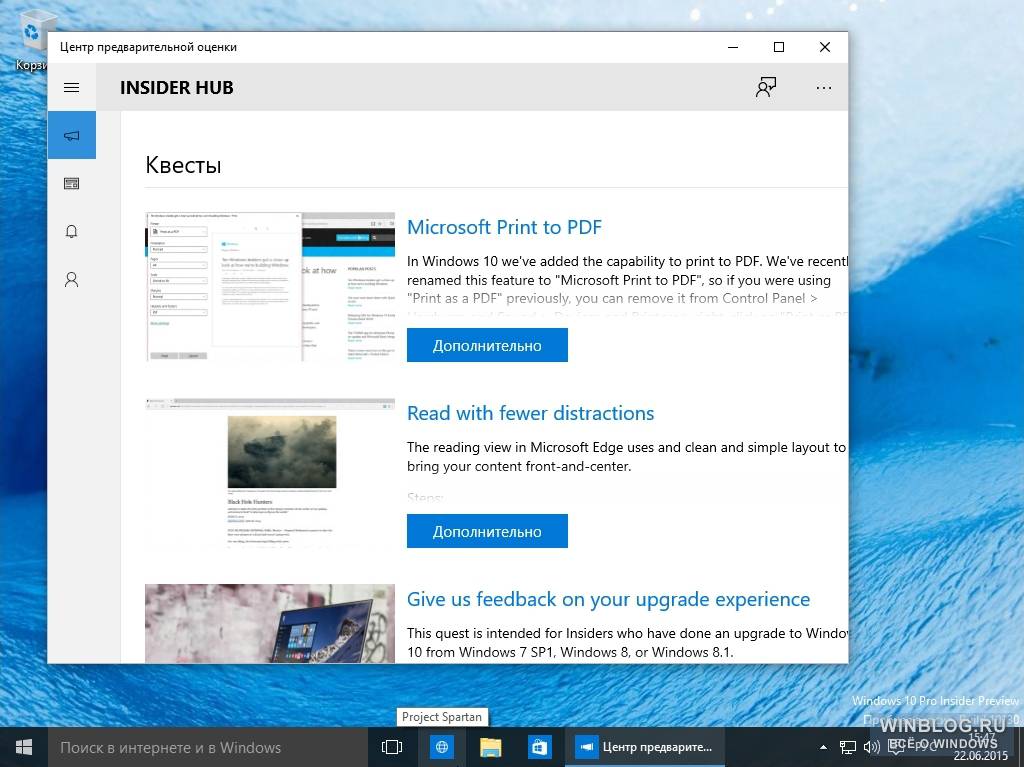The width and height of the screenshot is (1024, 767).
Task: Click the "This quest is intended for Insiders" text
Action: coord(627,643)
